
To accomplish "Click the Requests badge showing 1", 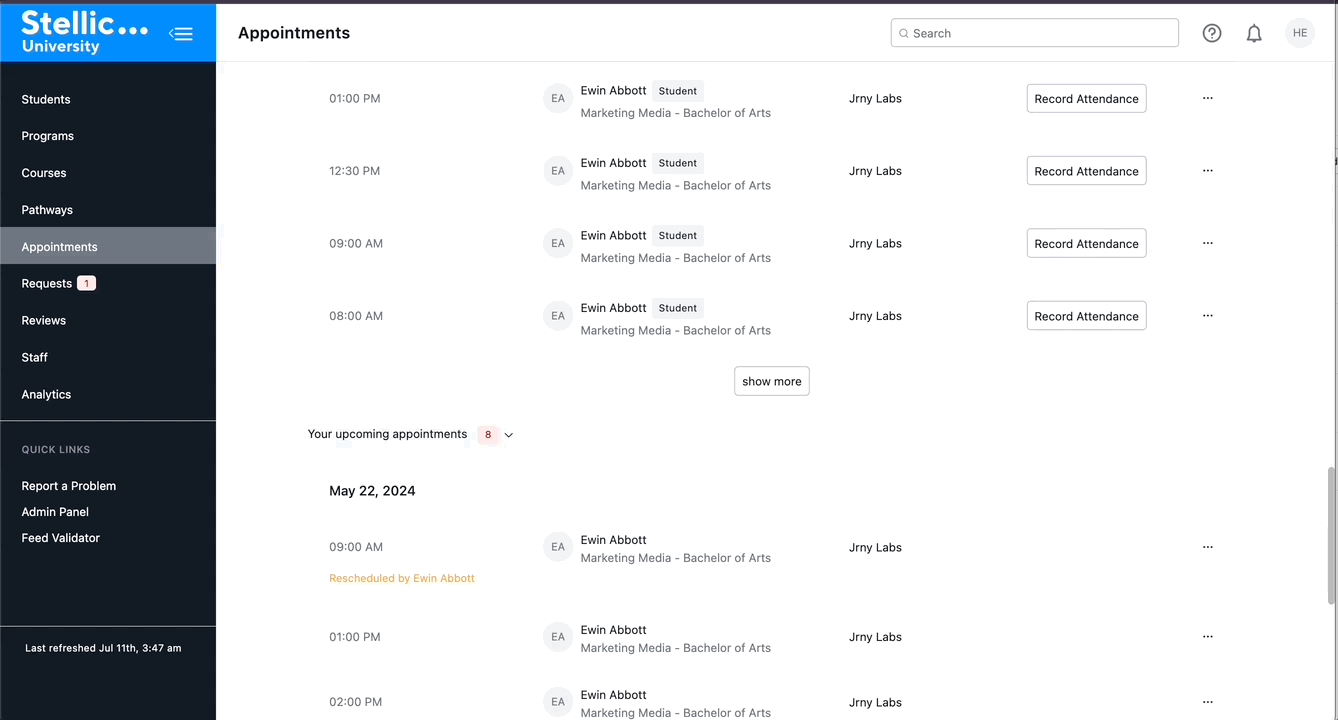I will [x=87, y=284].
